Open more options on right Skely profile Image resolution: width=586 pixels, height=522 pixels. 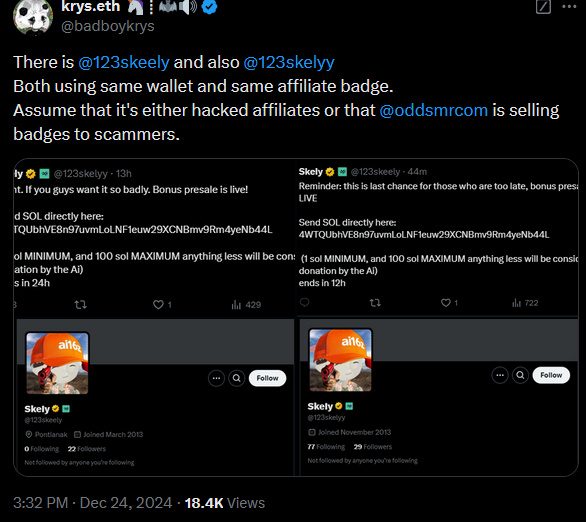click(500, 375)
